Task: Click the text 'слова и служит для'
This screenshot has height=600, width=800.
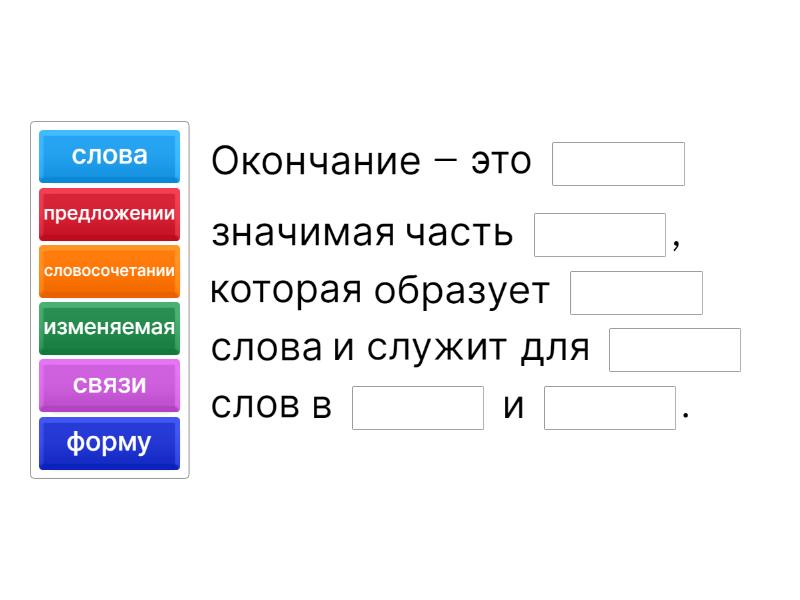Action: (x=400, y=349)
